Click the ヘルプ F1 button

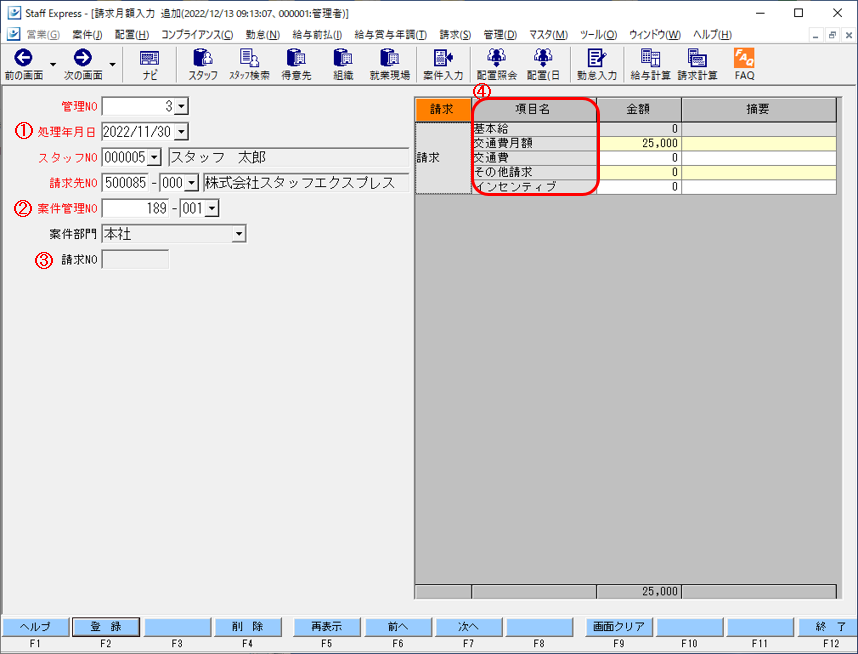point(36,627)
